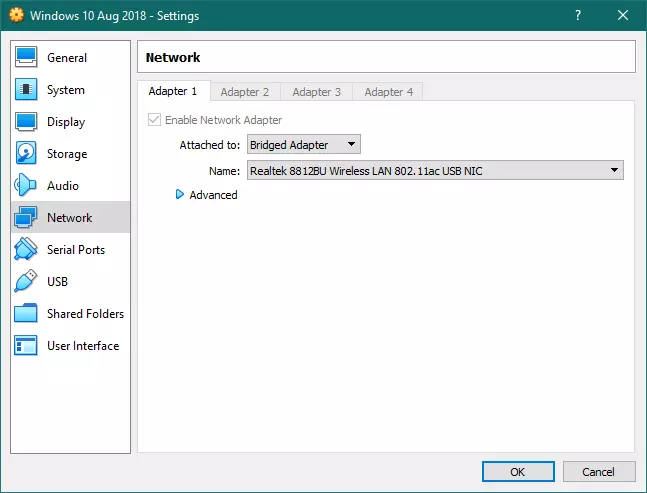Select the User Interface icon
647x493 pixels.
27,346
